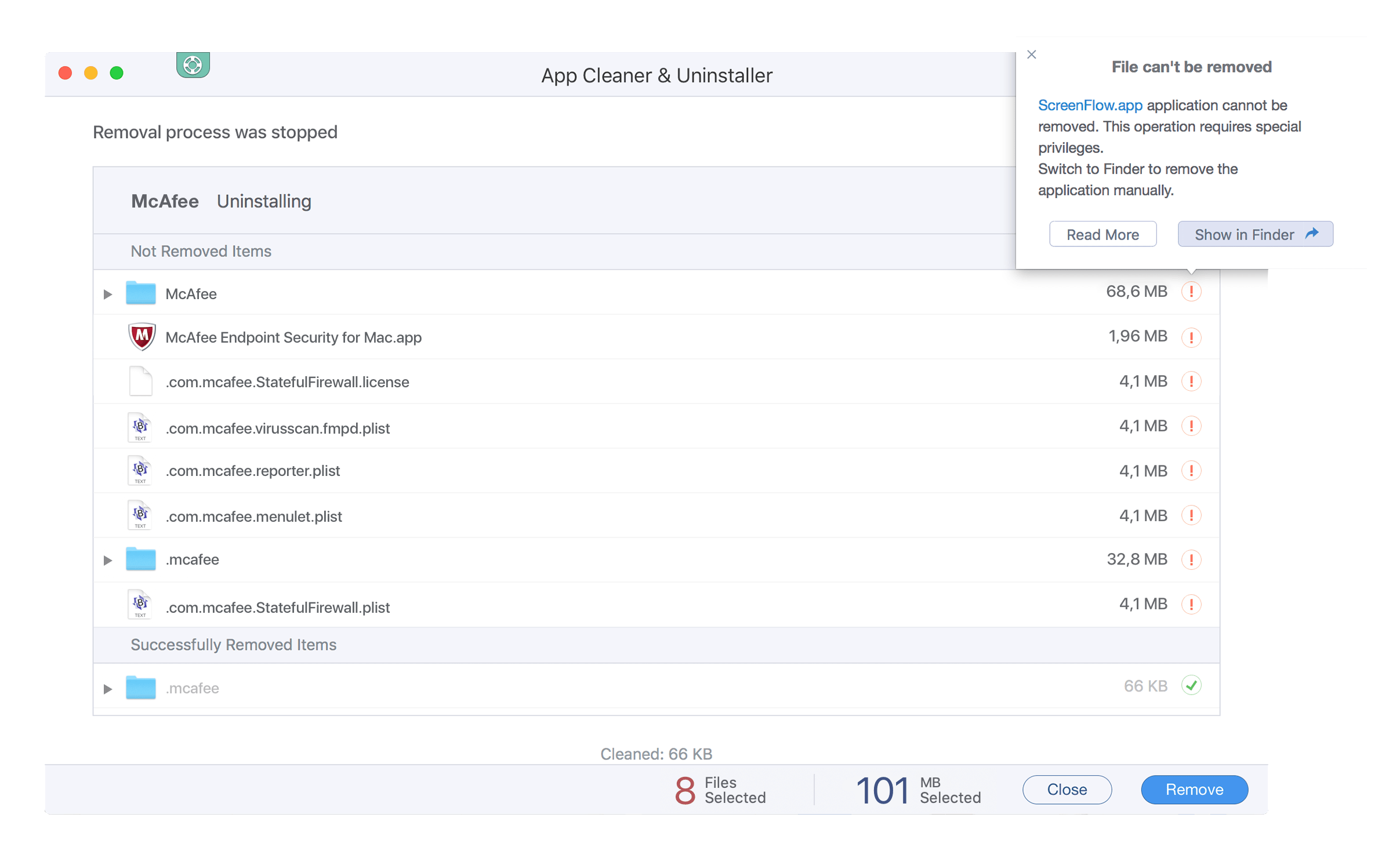Expand the McAfee folder tree item
Viewport: 1400px width, 858px height.
coord(106,293)
